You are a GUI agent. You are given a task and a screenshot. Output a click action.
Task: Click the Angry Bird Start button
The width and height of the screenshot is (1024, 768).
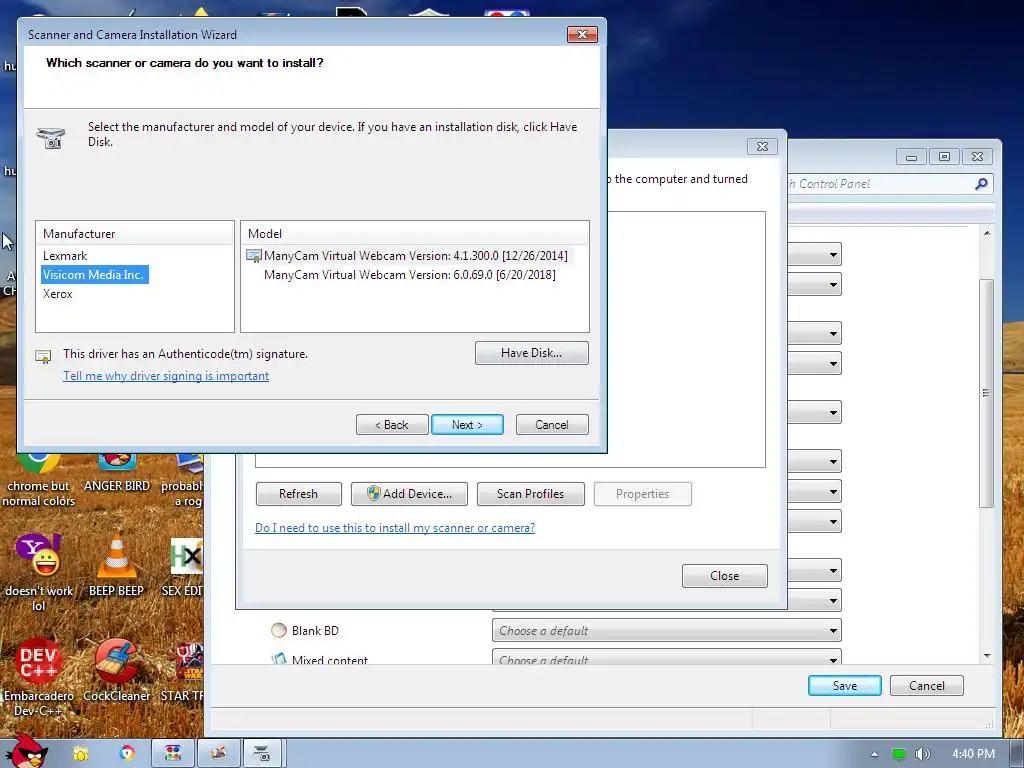coord(26,752)
